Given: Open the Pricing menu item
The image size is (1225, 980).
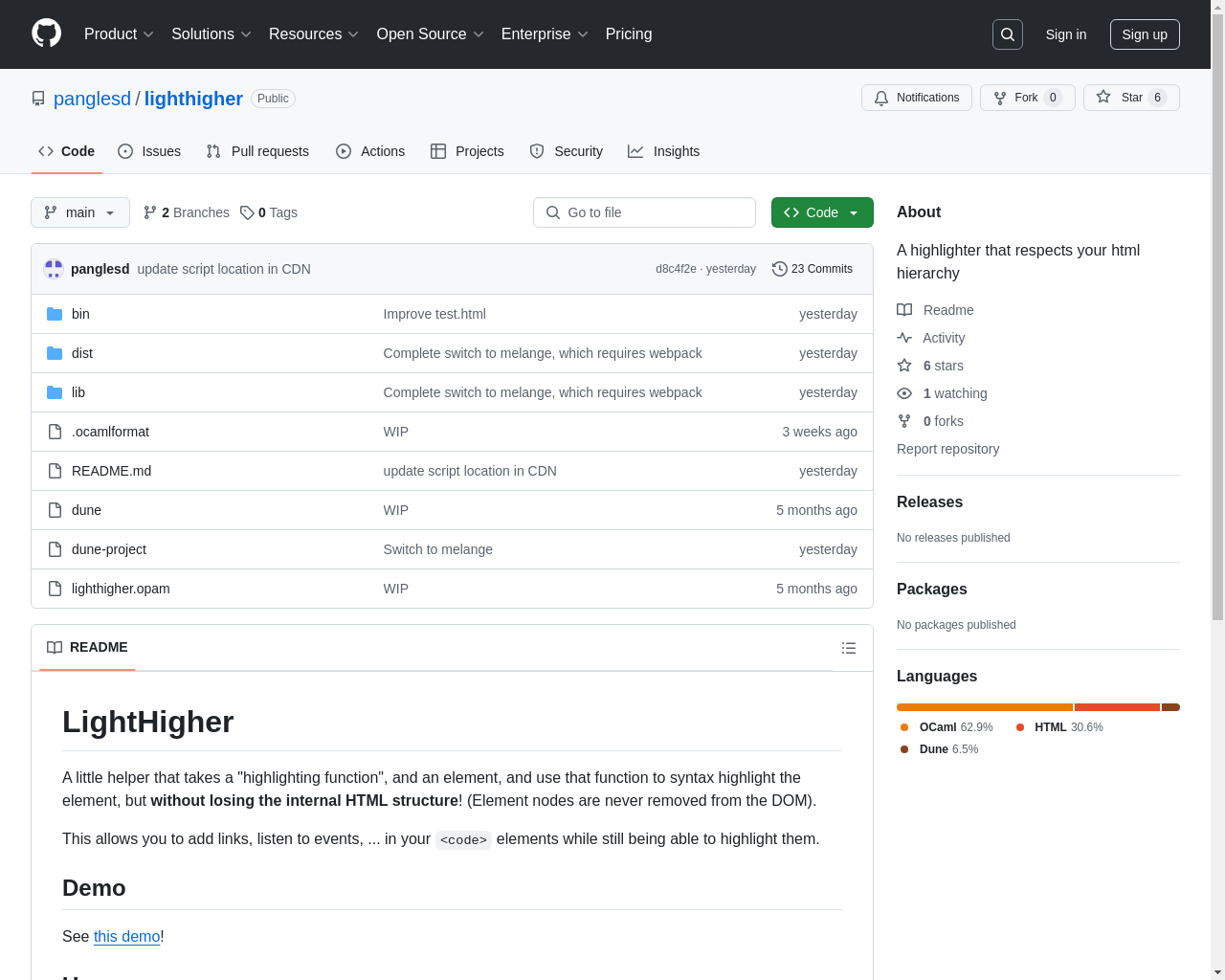Looking at the screenshot, I should (x=629, y=34).
